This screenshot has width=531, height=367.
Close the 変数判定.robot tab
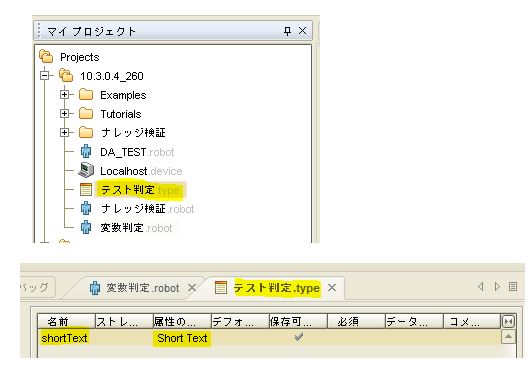coord(192,288)
